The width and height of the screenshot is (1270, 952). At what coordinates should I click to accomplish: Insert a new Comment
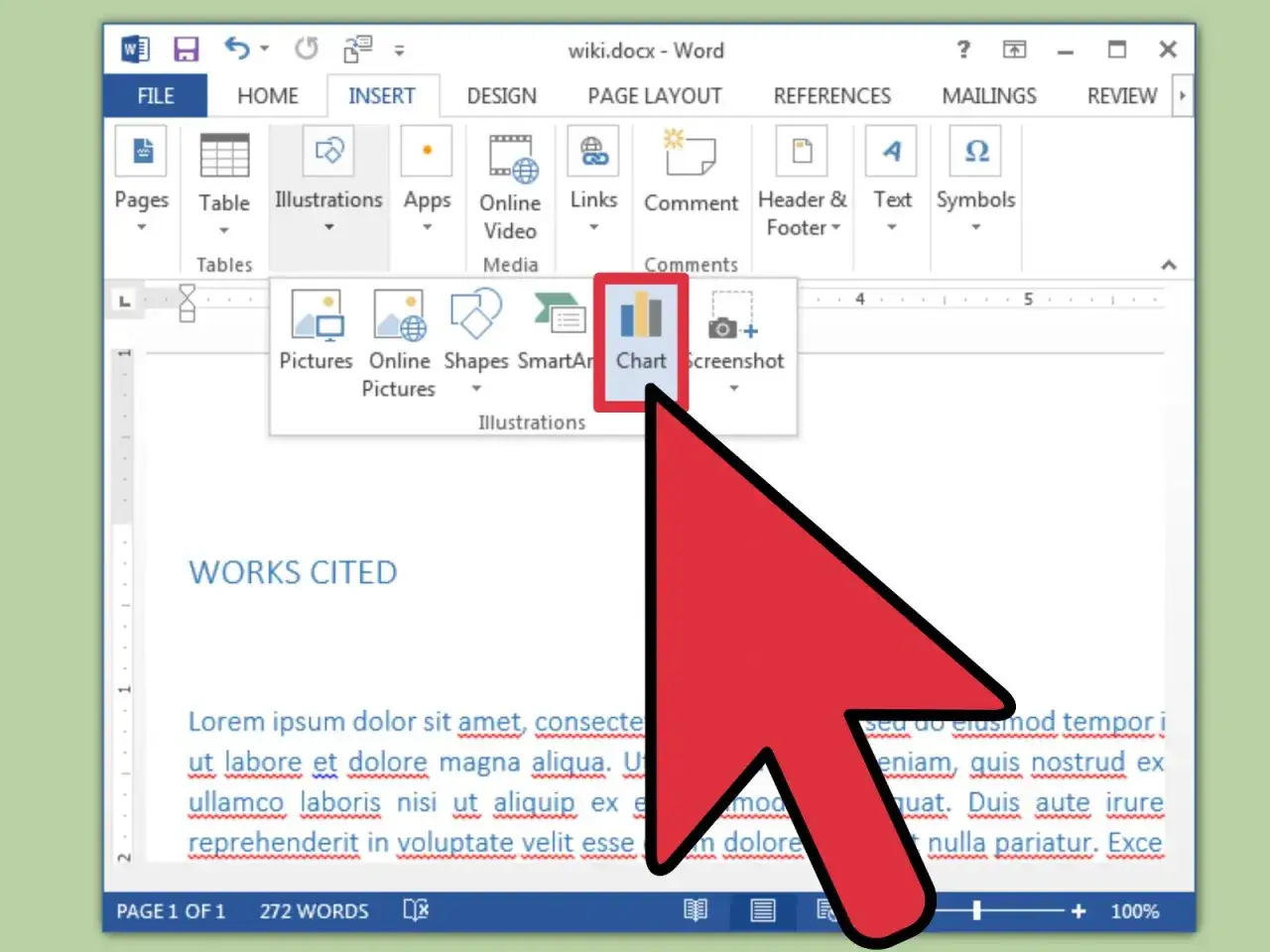click(x=692, y=171)
